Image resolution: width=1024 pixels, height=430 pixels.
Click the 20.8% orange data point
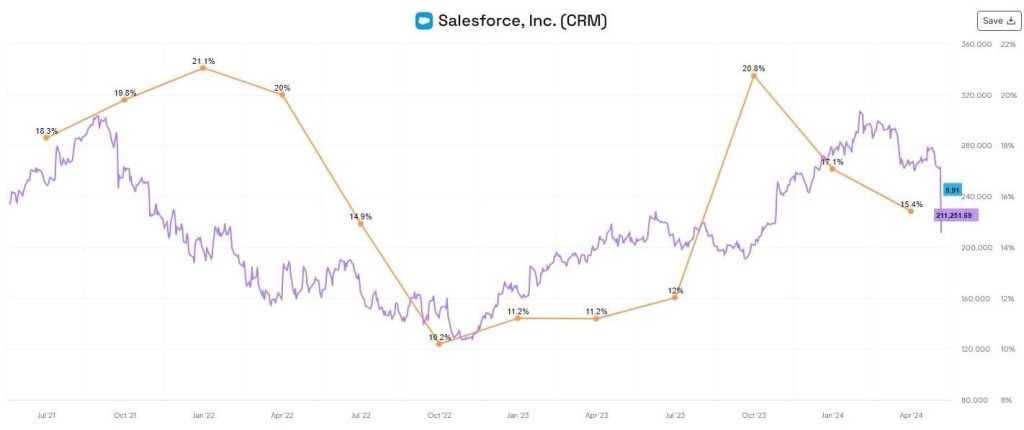[754, 75]
